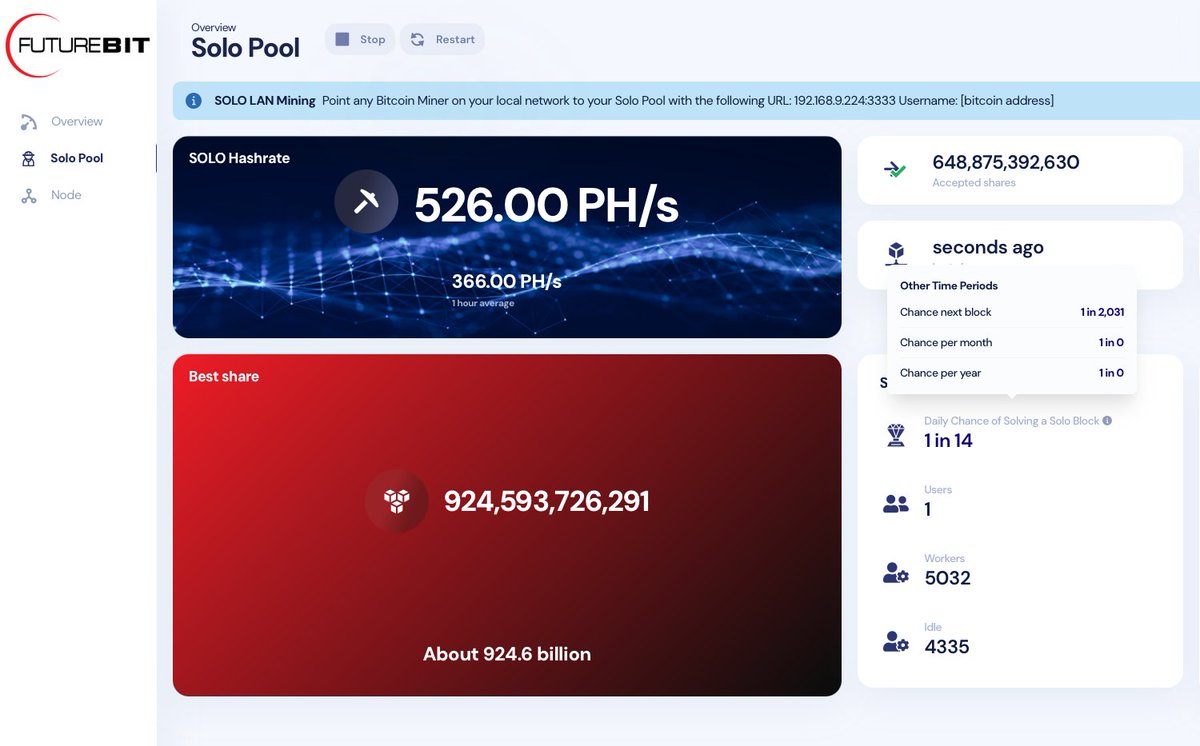This screenshot has width=1200, height=746.
Task: Click Chance per year row in tooltip
Action: 1012,373
